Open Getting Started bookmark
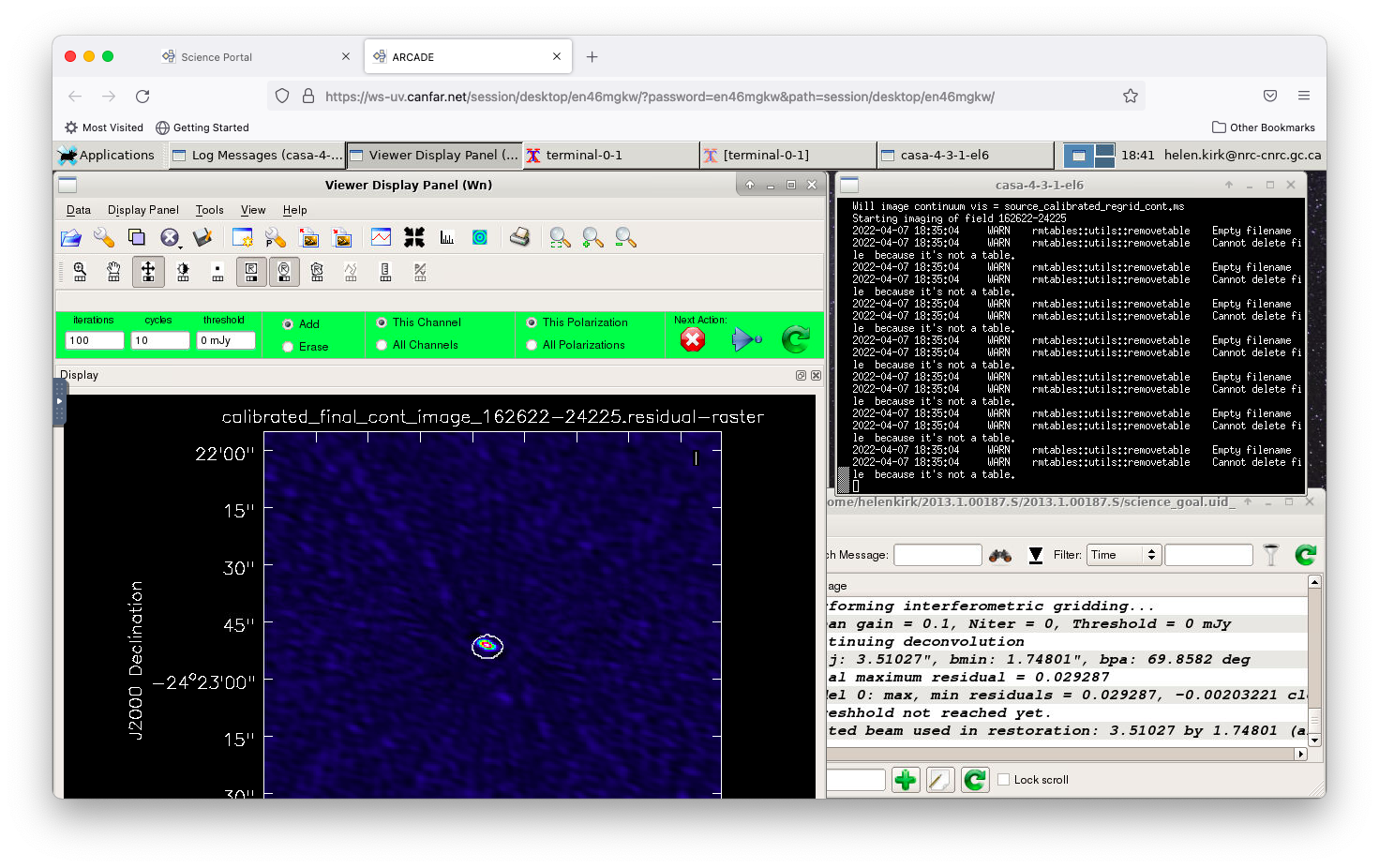Viewport: 1379px width, 868px height. click(x=202, y=127)
